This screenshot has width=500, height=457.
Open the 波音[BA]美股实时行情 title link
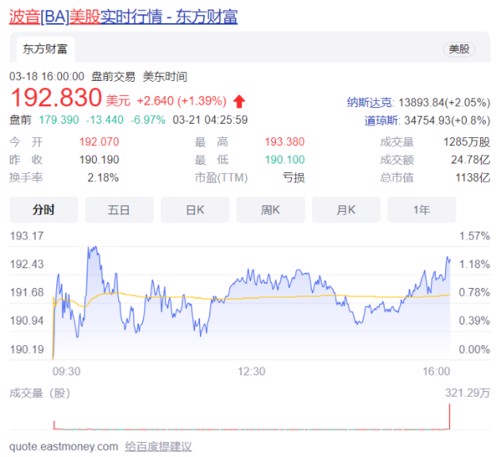123,16
